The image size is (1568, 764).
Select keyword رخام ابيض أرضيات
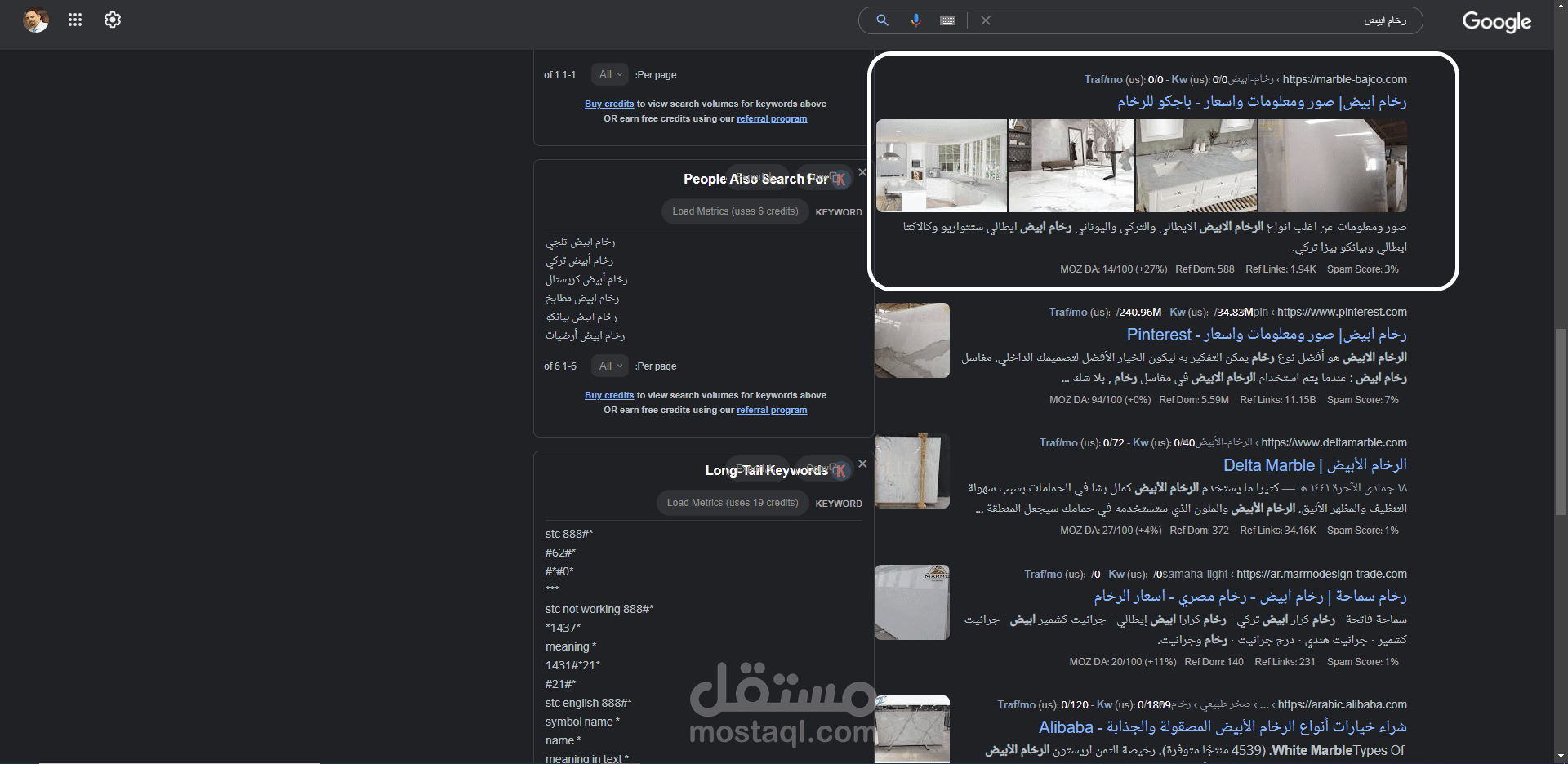[x=586, y=335]
